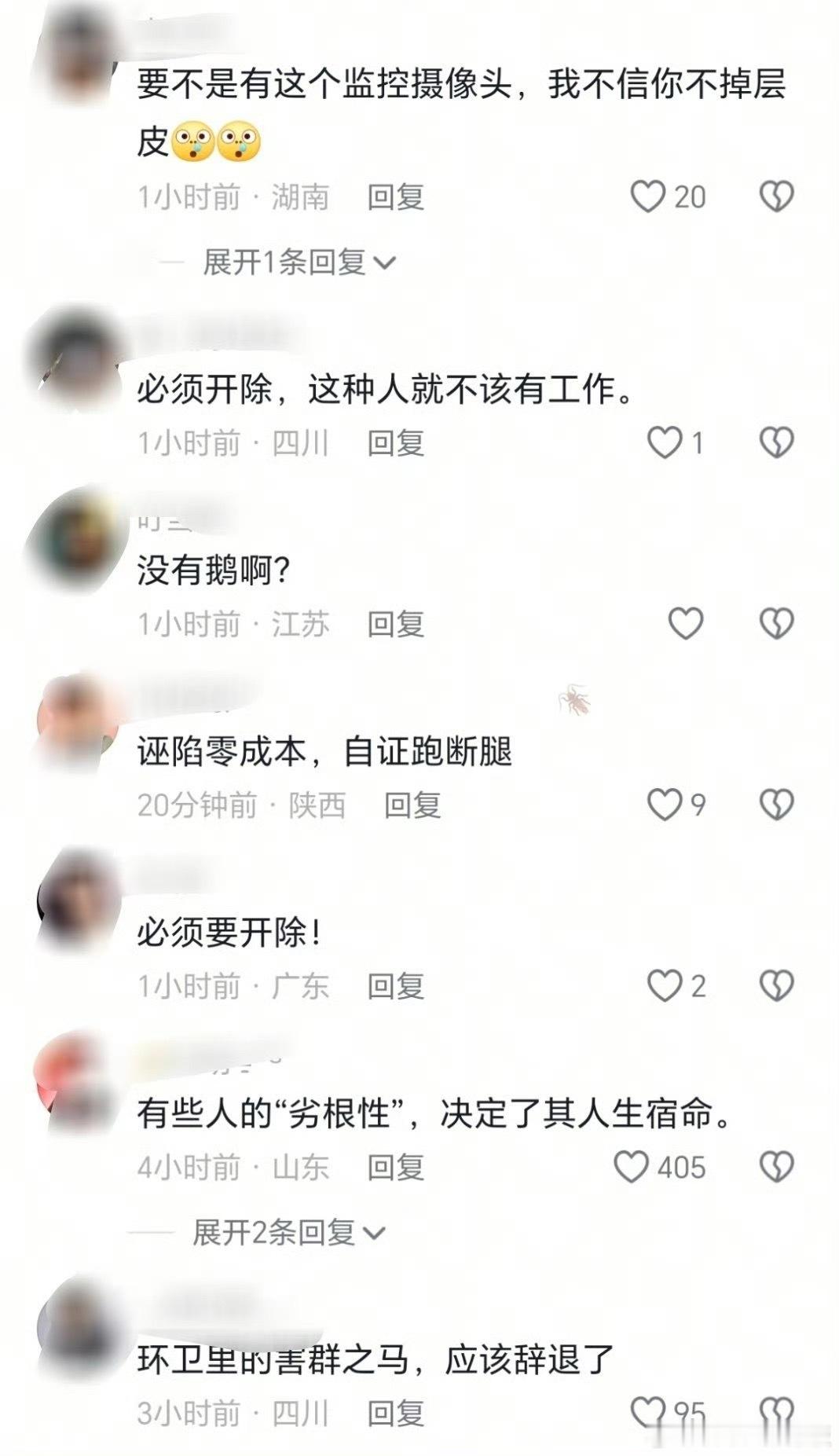Expand 展开1条回复 under Hunan comment
The height and width of the screenshot is (1456, 839).
click(x=299, y=262)
